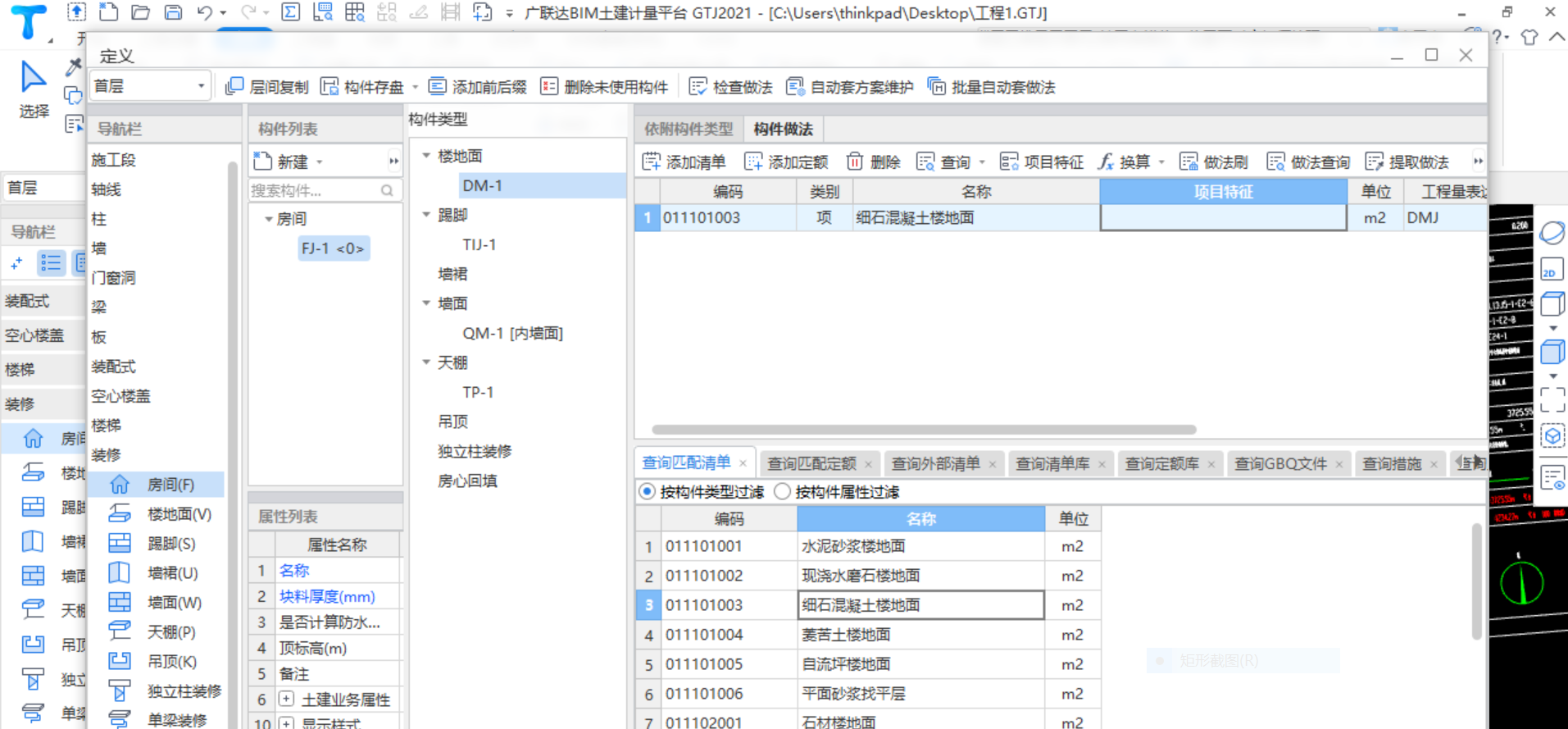Click the 项目特征 cell of row 1
Screen dimensions: 1568x729
point(1224,217)
